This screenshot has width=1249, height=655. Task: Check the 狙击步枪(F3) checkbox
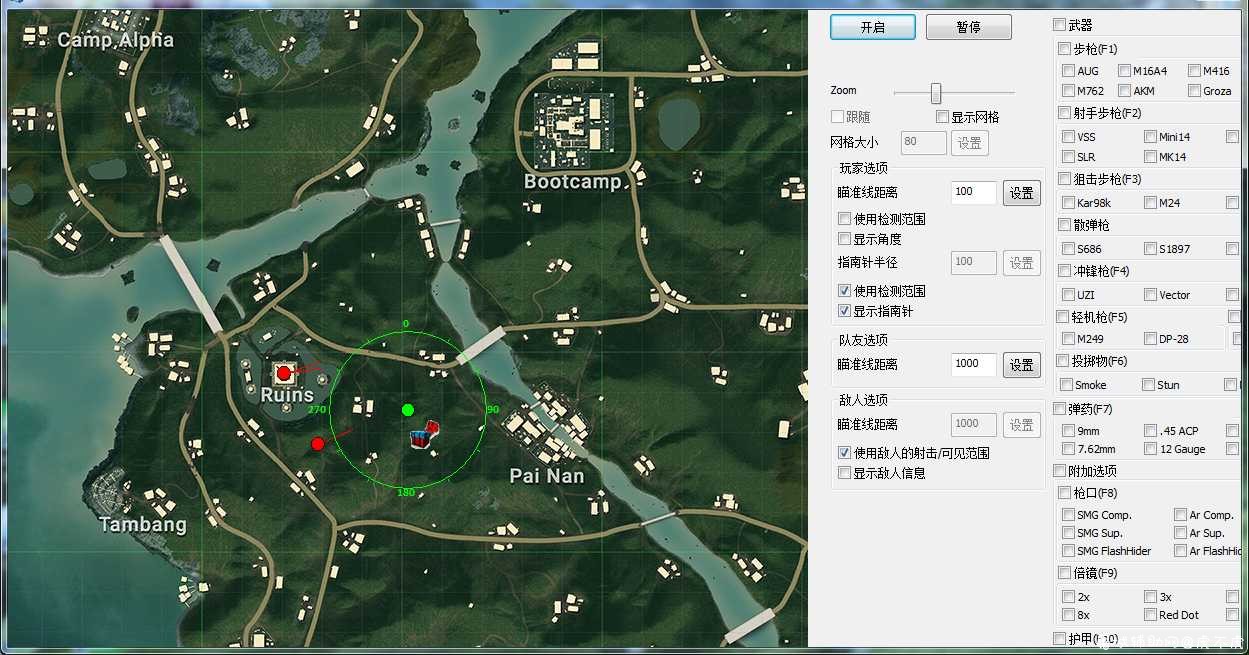coord(1064,179)
